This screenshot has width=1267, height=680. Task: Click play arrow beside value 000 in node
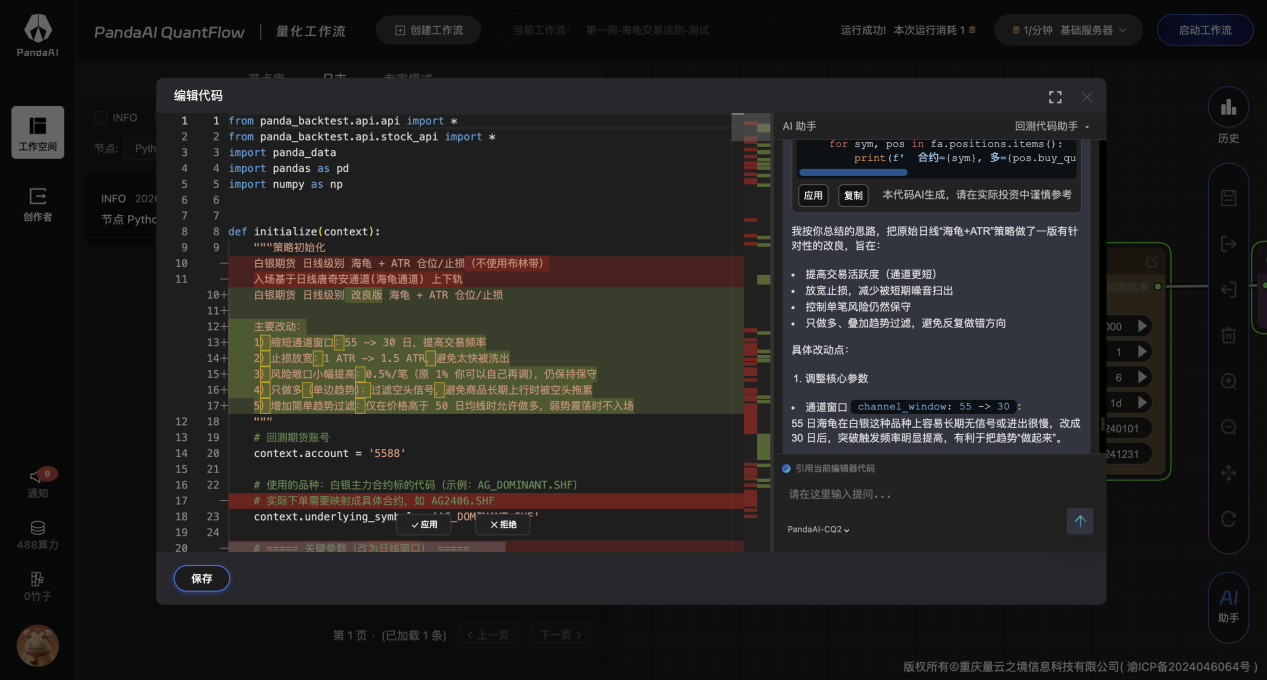(x=1141, y=326)
